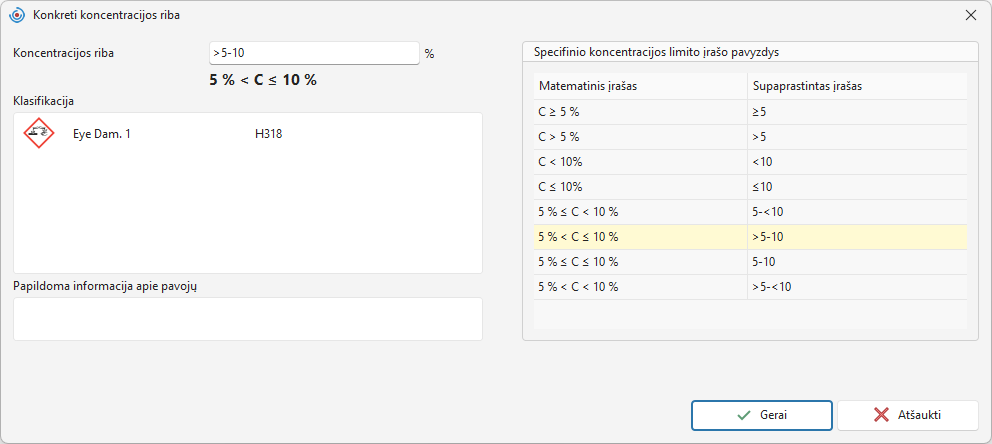Click the application logo icon in title bar
992x444 pixels.
[18, 15]
